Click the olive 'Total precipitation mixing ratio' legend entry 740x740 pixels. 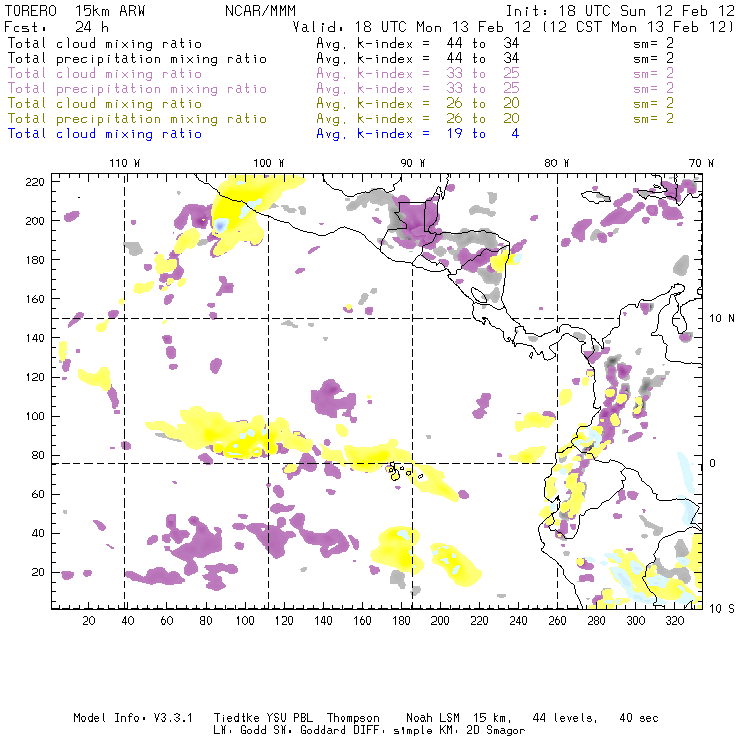pyautogui.click(x=137, y=118)
